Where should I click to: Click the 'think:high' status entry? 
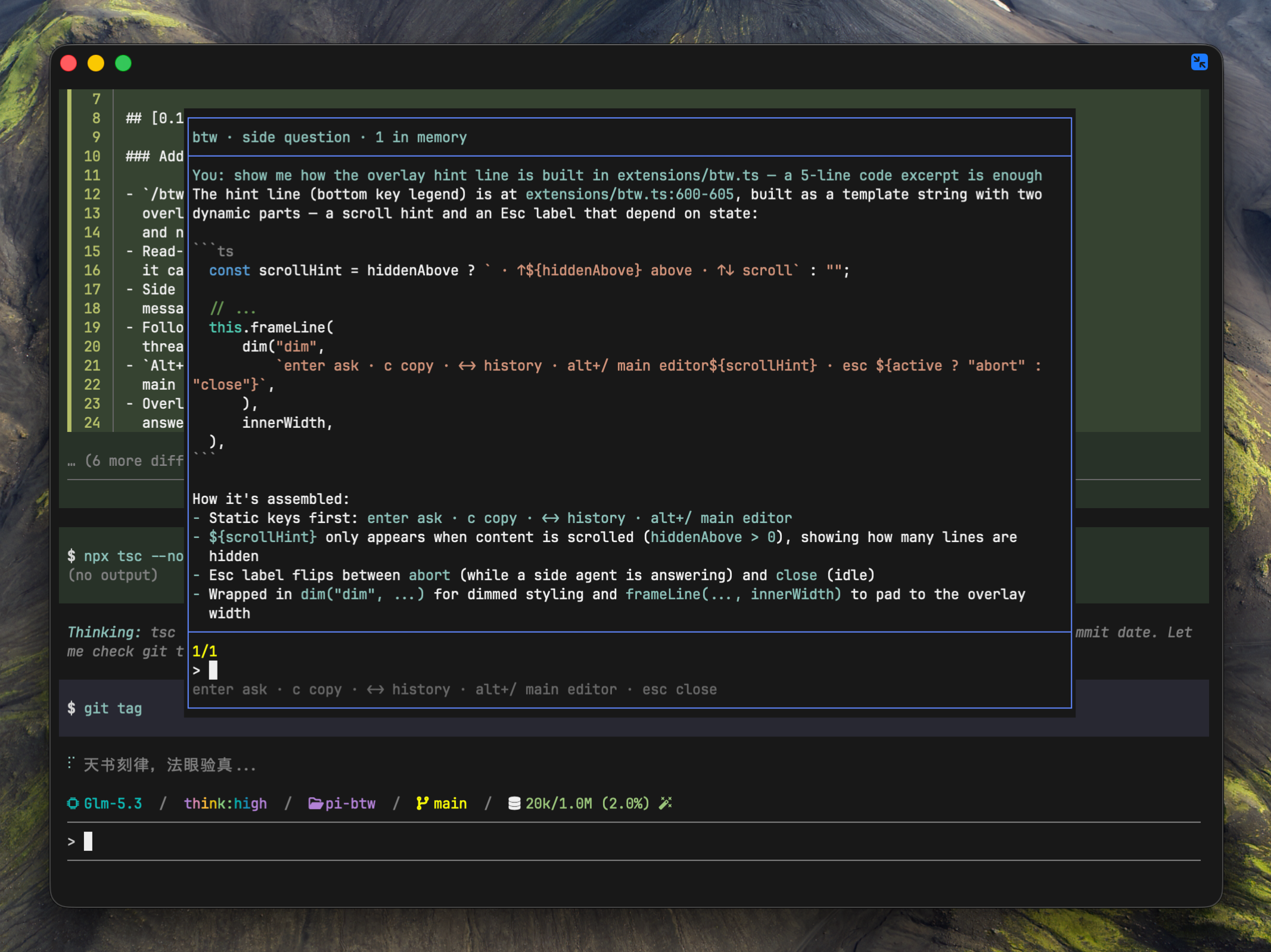click(x=225, y=803)
